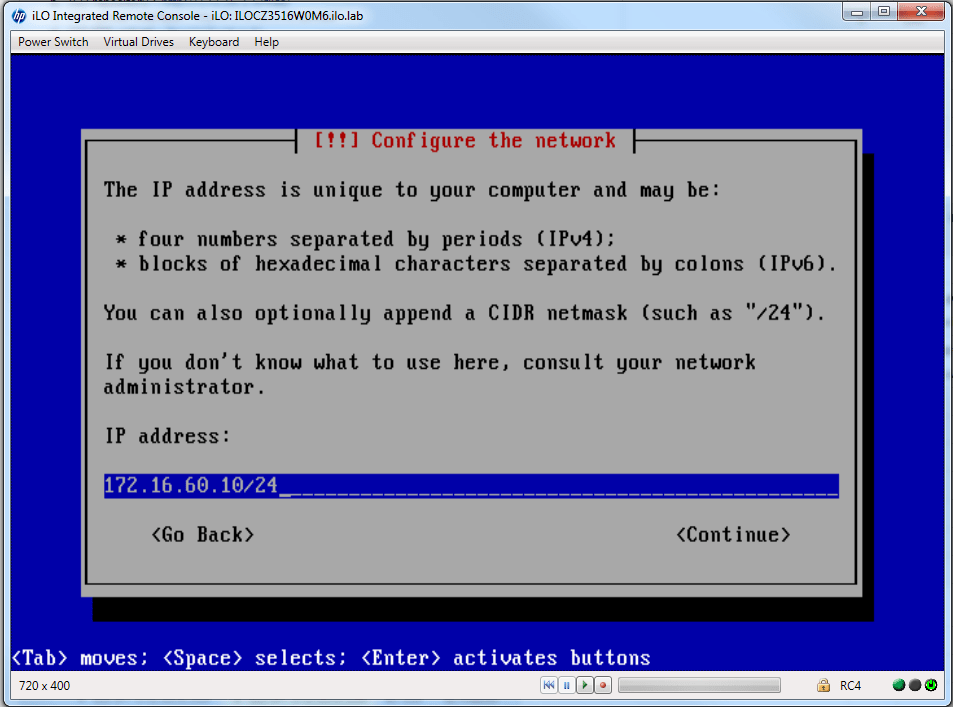
Task: Open the Keyboard menu
Action: pyautogui.click(x=214, y=42)
